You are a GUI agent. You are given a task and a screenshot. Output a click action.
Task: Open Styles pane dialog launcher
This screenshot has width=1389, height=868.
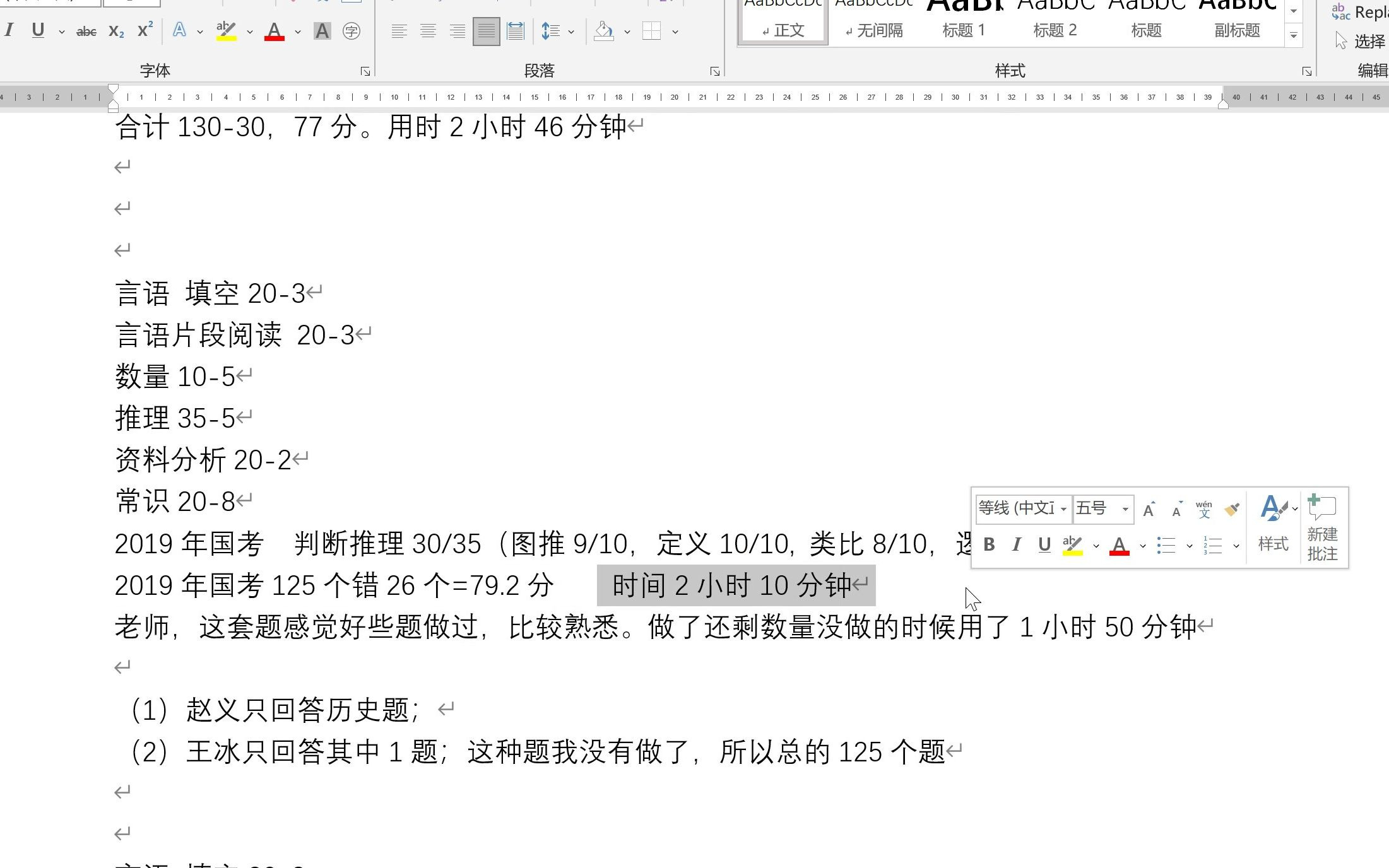click(x=1306, y=71)
